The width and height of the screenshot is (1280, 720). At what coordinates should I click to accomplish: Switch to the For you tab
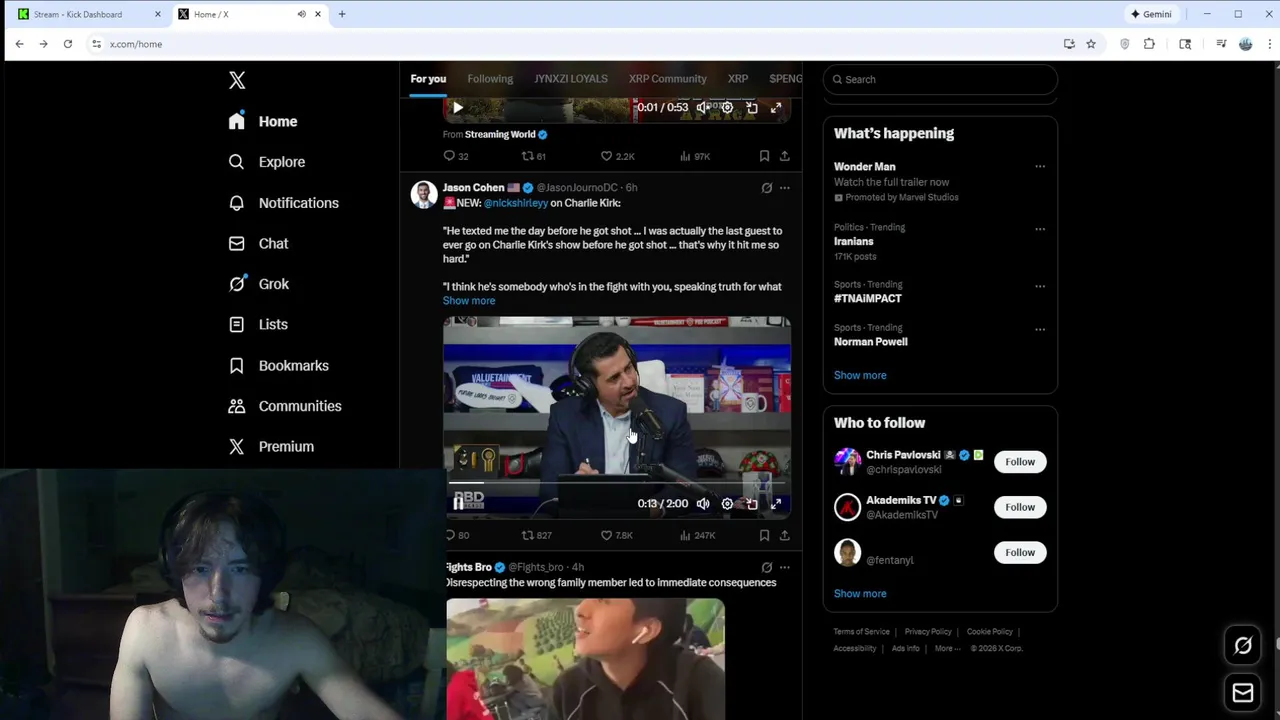click(x=428, y=79)
